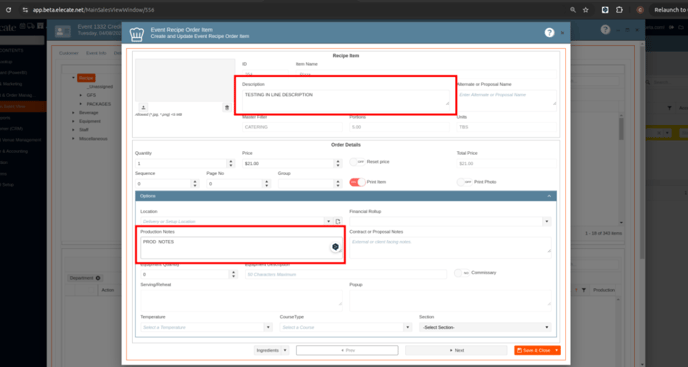The height and width of the screenshot is (367, 688).
Task: Go to the Next item
Action: click(x=456, y=350)
